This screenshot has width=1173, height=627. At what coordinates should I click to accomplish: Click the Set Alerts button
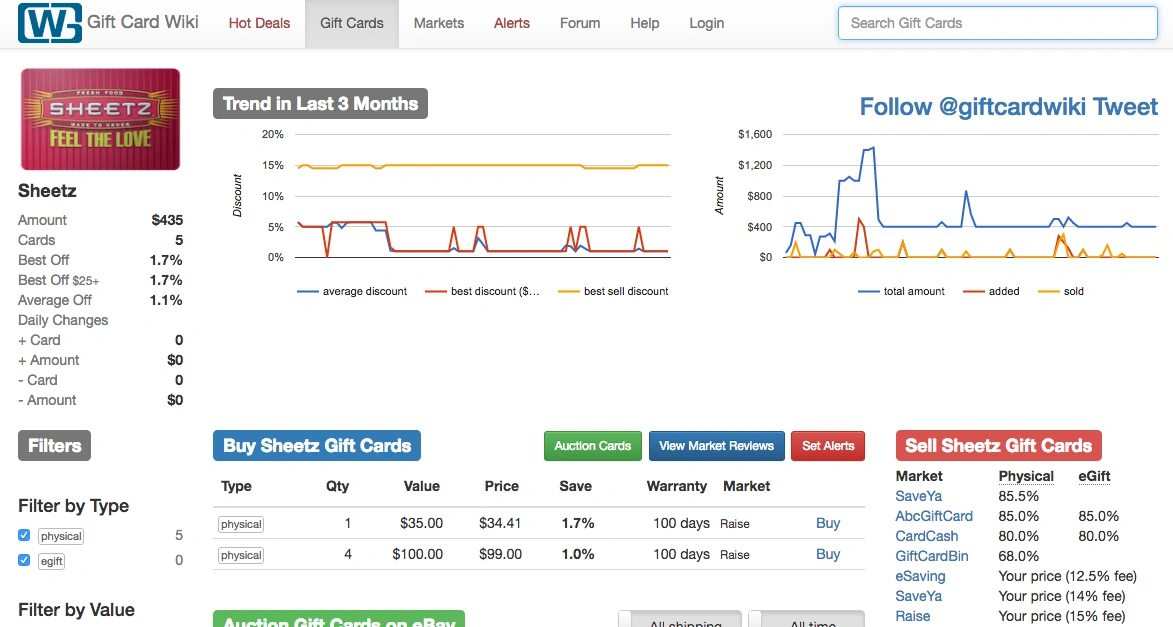tap(827, 446)
